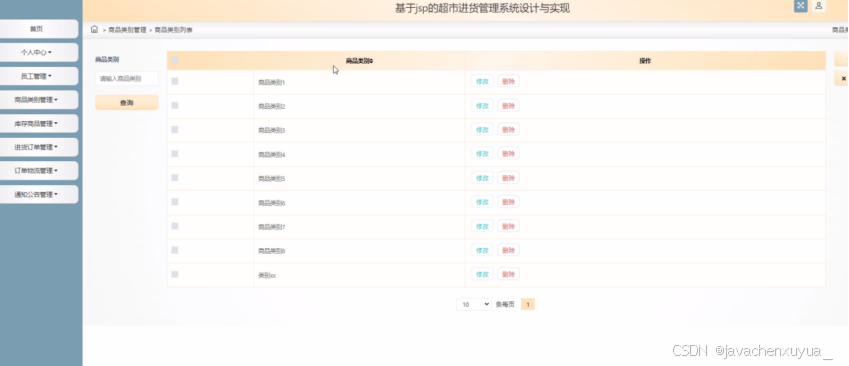Expand the 个人中心 sidebar menu
This screenshot has height=366, width=849.
pyautogui.click(x=37, y=53)
